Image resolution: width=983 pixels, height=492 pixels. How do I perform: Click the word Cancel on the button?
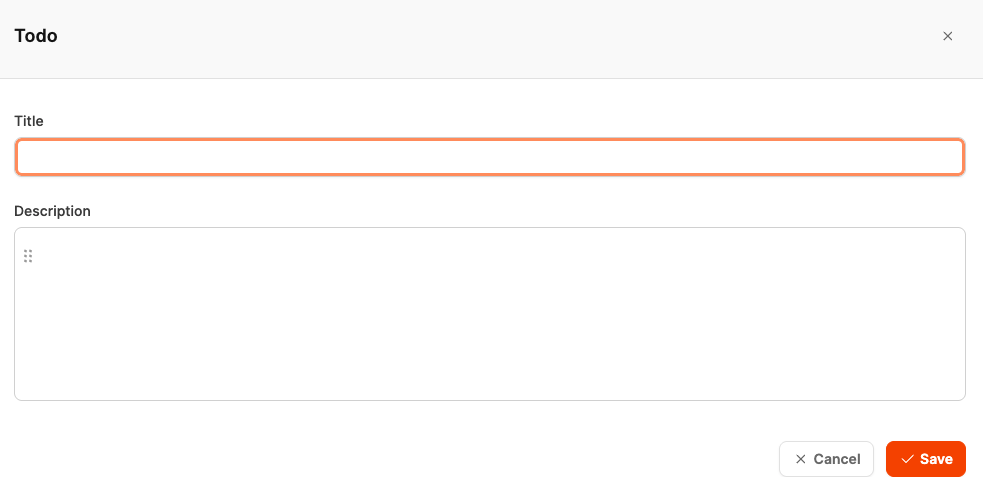[837, 459]
